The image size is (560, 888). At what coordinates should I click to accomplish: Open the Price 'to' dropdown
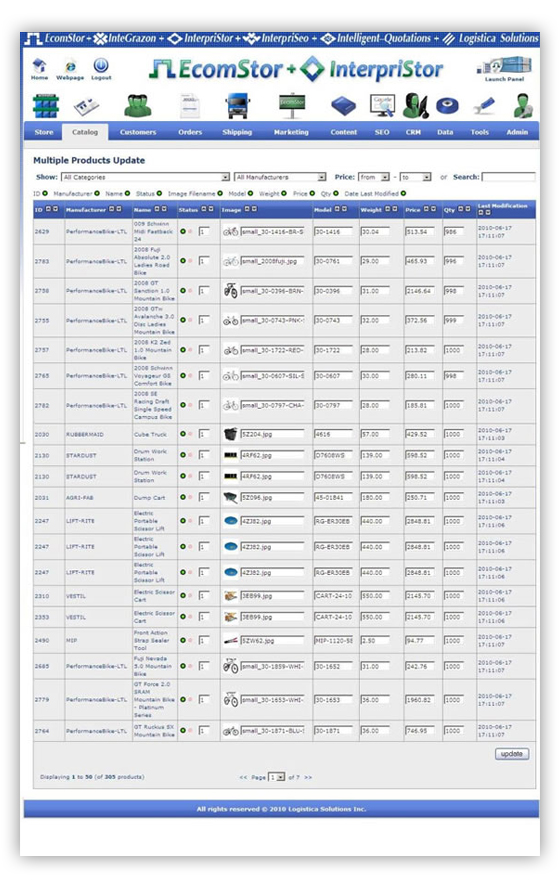(416, 177)
